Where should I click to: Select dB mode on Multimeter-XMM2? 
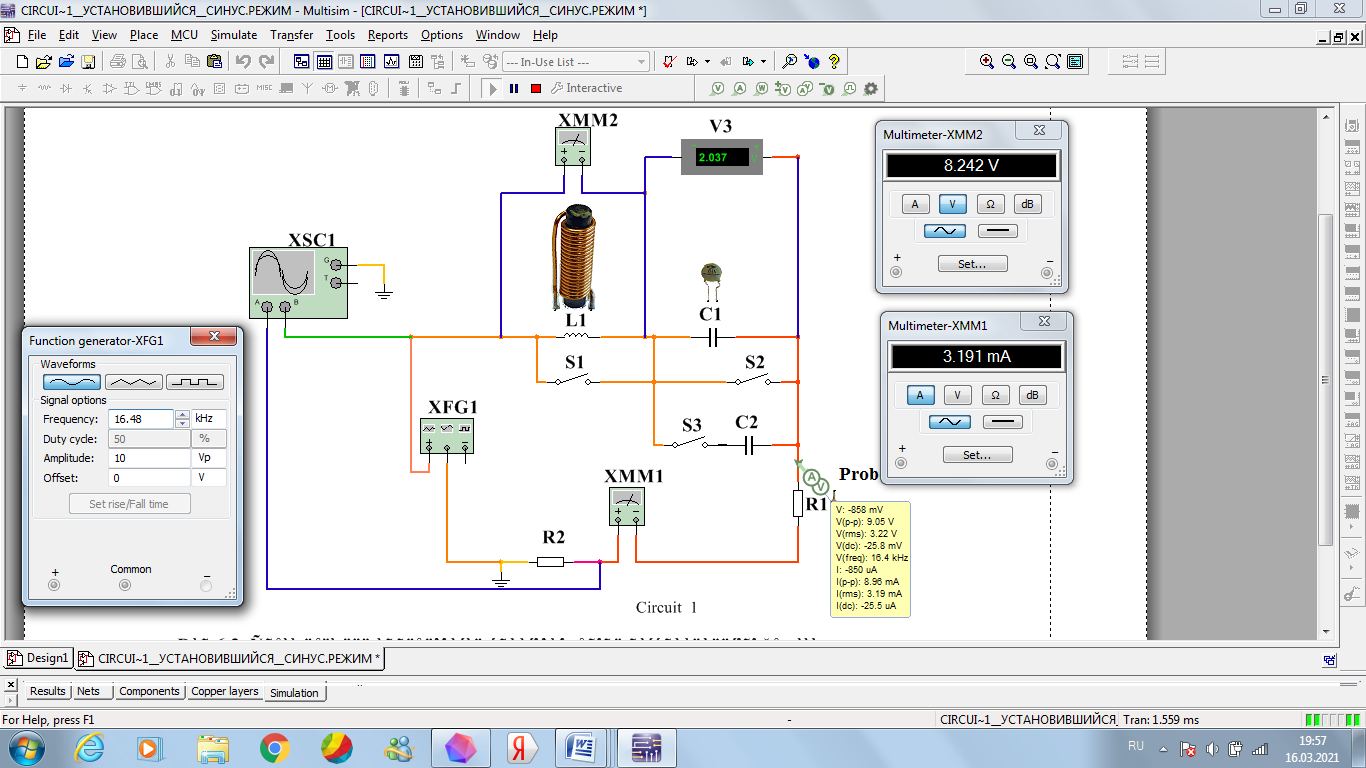[1027, 204]
